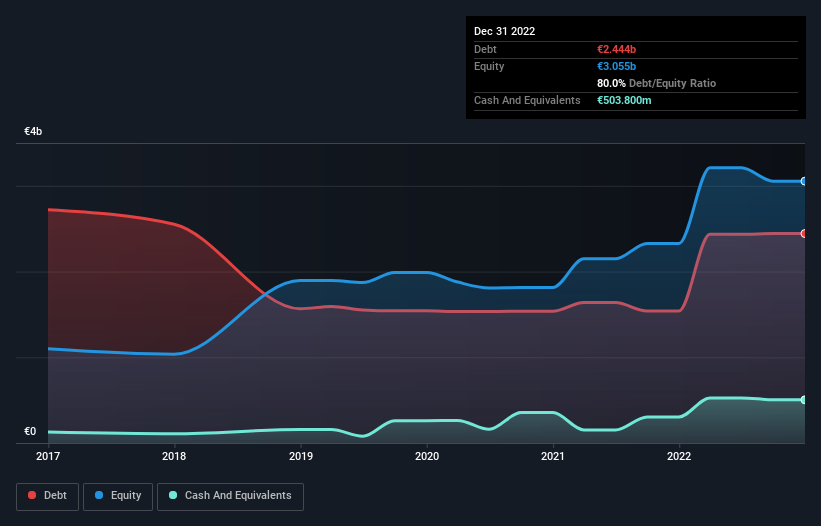821x526 pixels.
Task: Toggle the Debt legend button
Action: pyautogui.click(x=47, y=496)
